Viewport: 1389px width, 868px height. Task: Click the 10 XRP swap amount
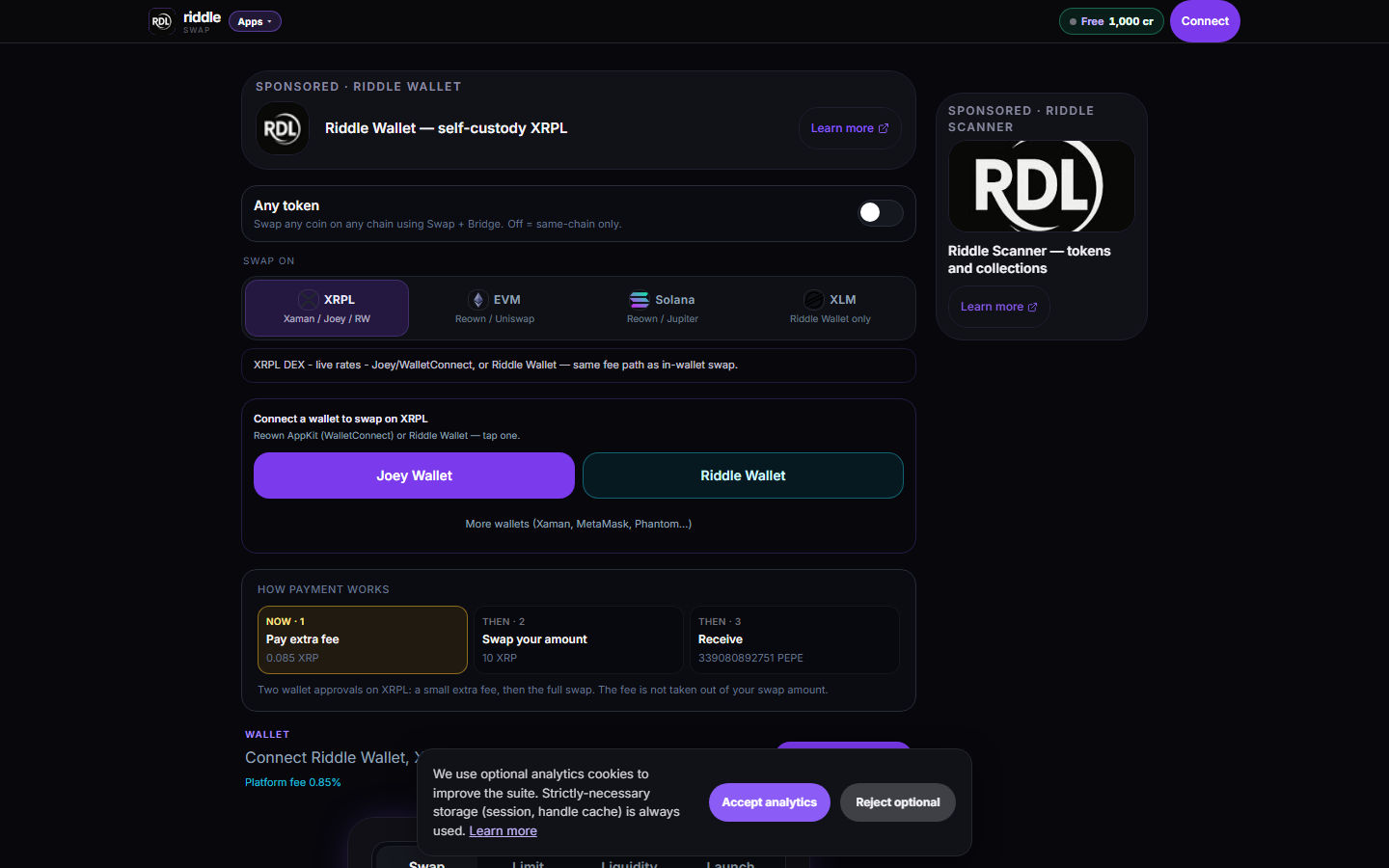[x=500, y=658]
